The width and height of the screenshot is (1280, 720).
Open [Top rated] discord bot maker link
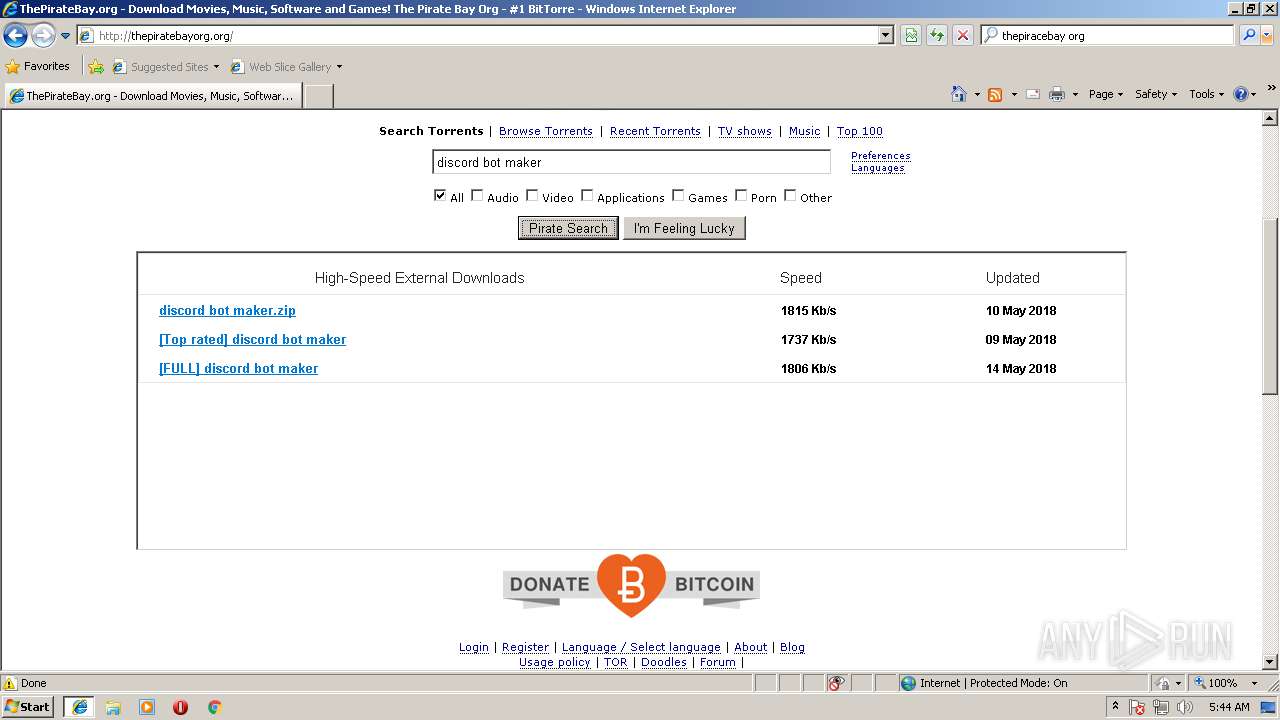click(252, 339)
